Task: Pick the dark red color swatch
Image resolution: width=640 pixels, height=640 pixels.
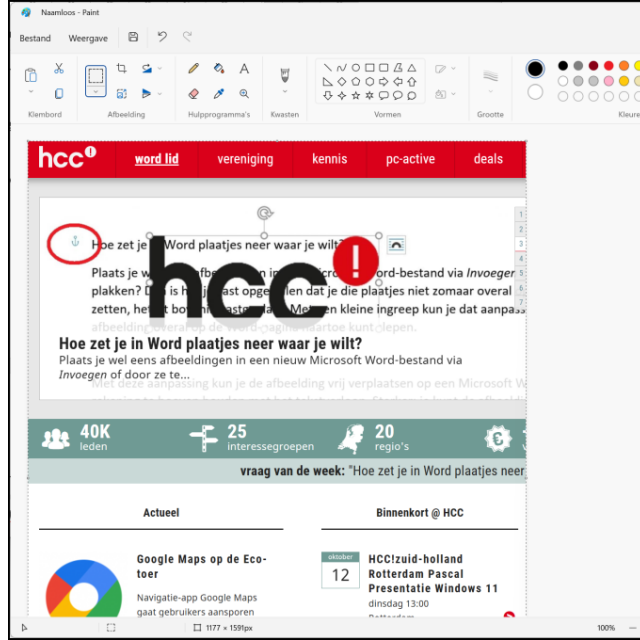Action: tap(593, 65)
